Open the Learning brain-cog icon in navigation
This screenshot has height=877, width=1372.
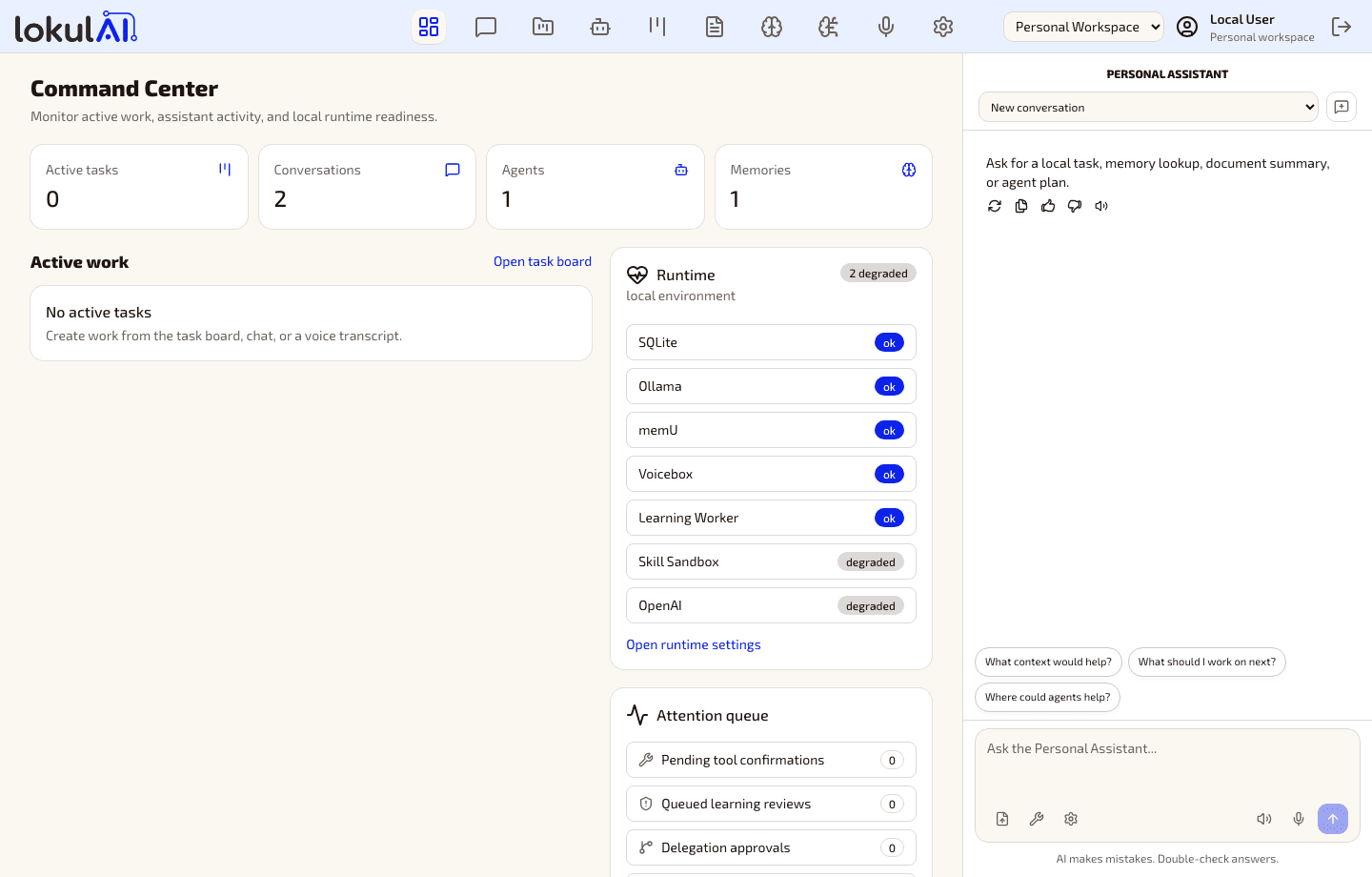click(829, 27)
